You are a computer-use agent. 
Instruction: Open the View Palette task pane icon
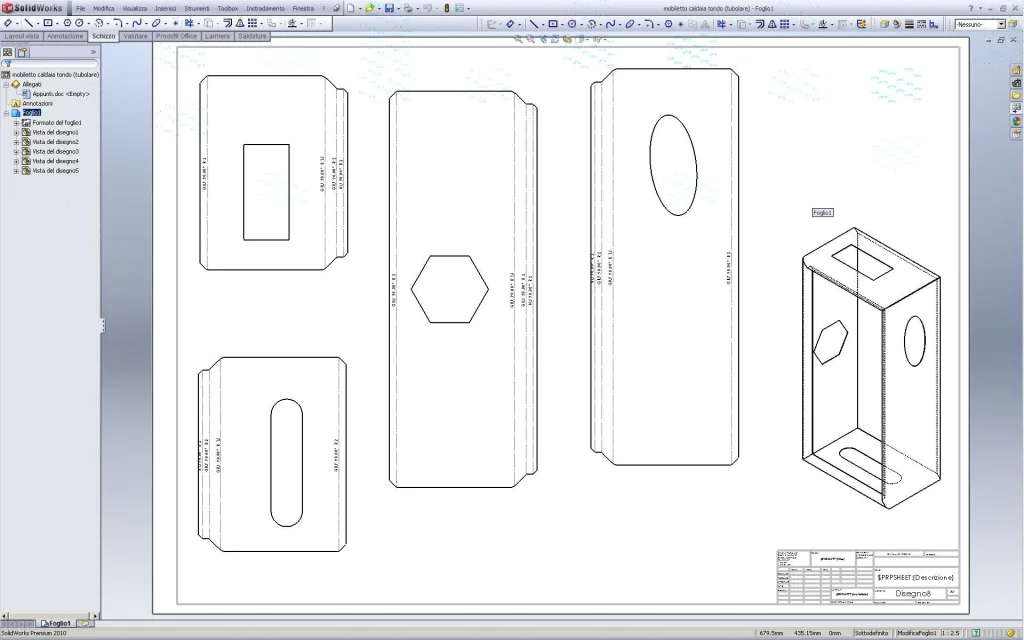coord(1016,108)
